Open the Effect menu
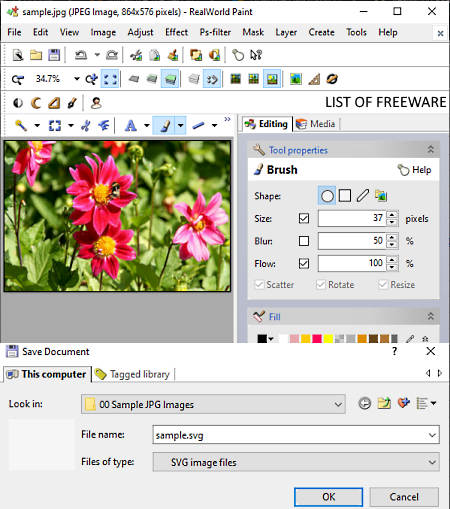This screenshot has height=509, width=450. click(176, 32)
